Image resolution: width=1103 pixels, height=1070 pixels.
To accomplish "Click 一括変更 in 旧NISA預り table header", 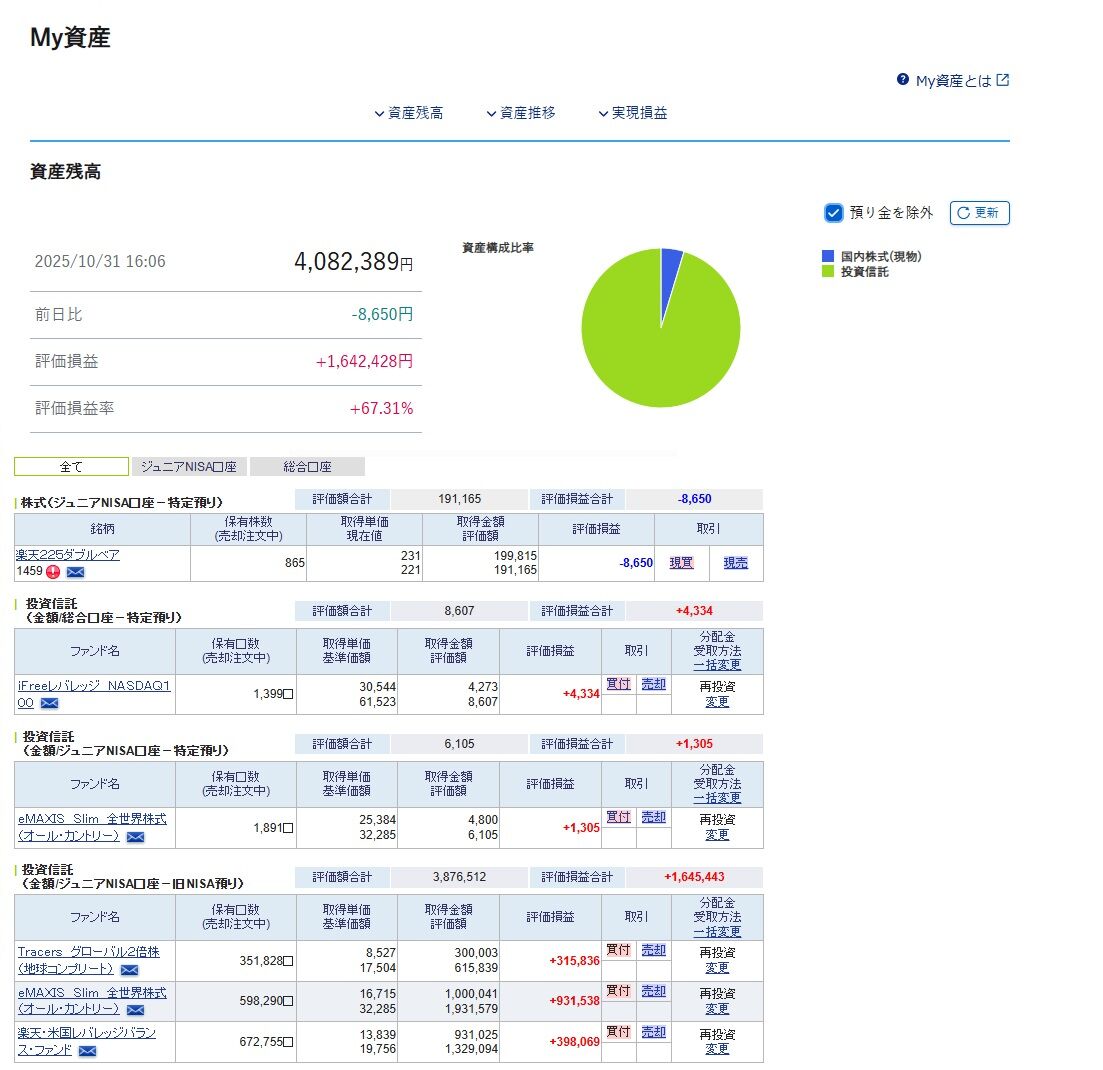I will coord(717,931).
